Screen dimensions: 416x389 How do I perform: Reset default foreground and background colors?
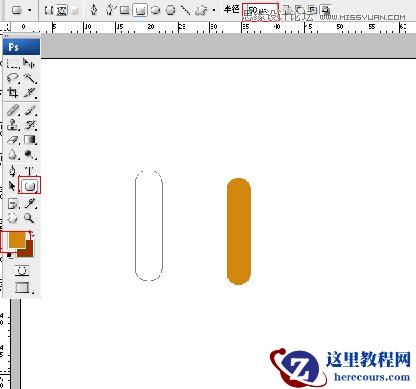coord(10,255)
